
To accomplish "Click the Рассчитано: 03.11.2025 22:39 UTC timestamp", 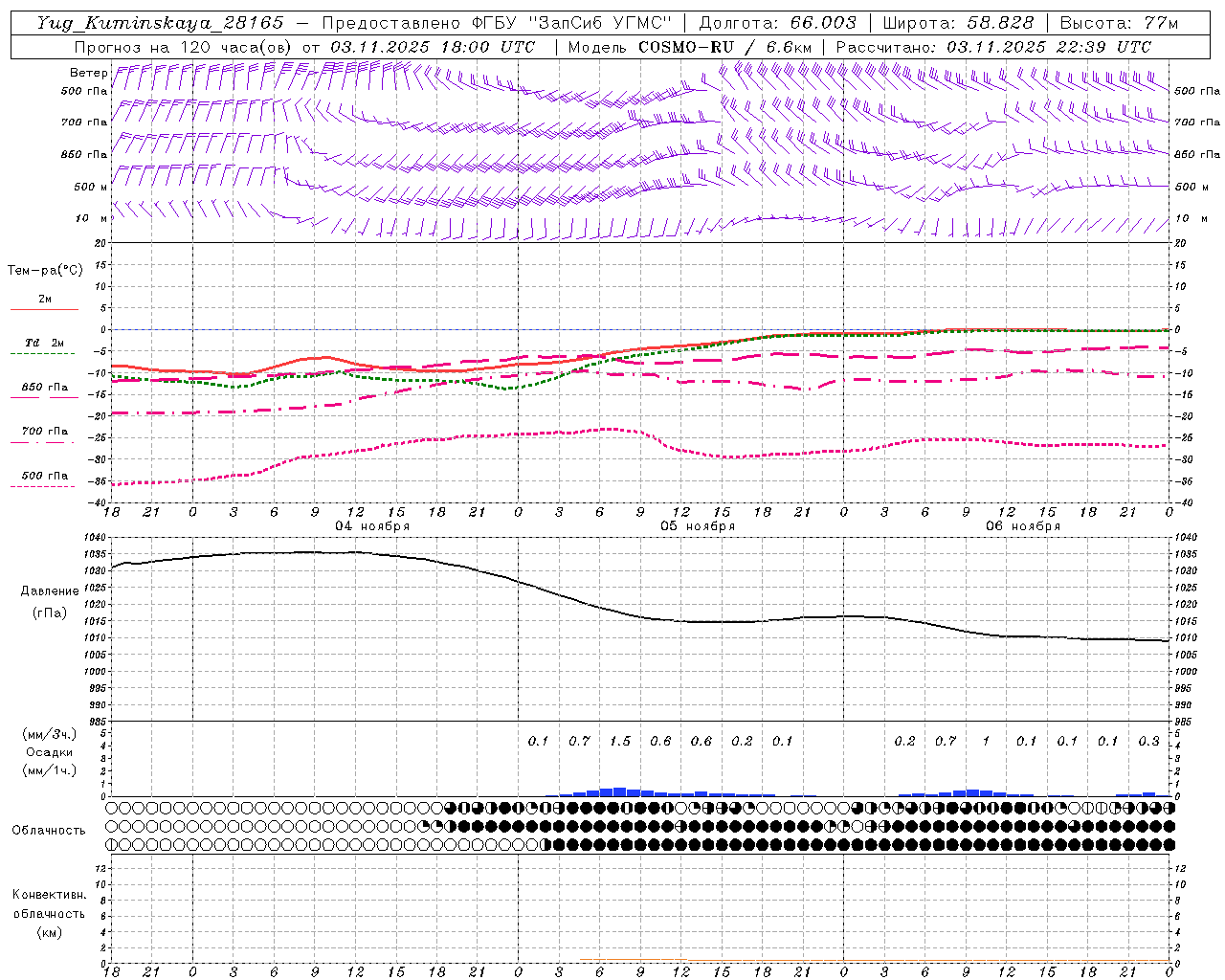I will pos(994,47).
